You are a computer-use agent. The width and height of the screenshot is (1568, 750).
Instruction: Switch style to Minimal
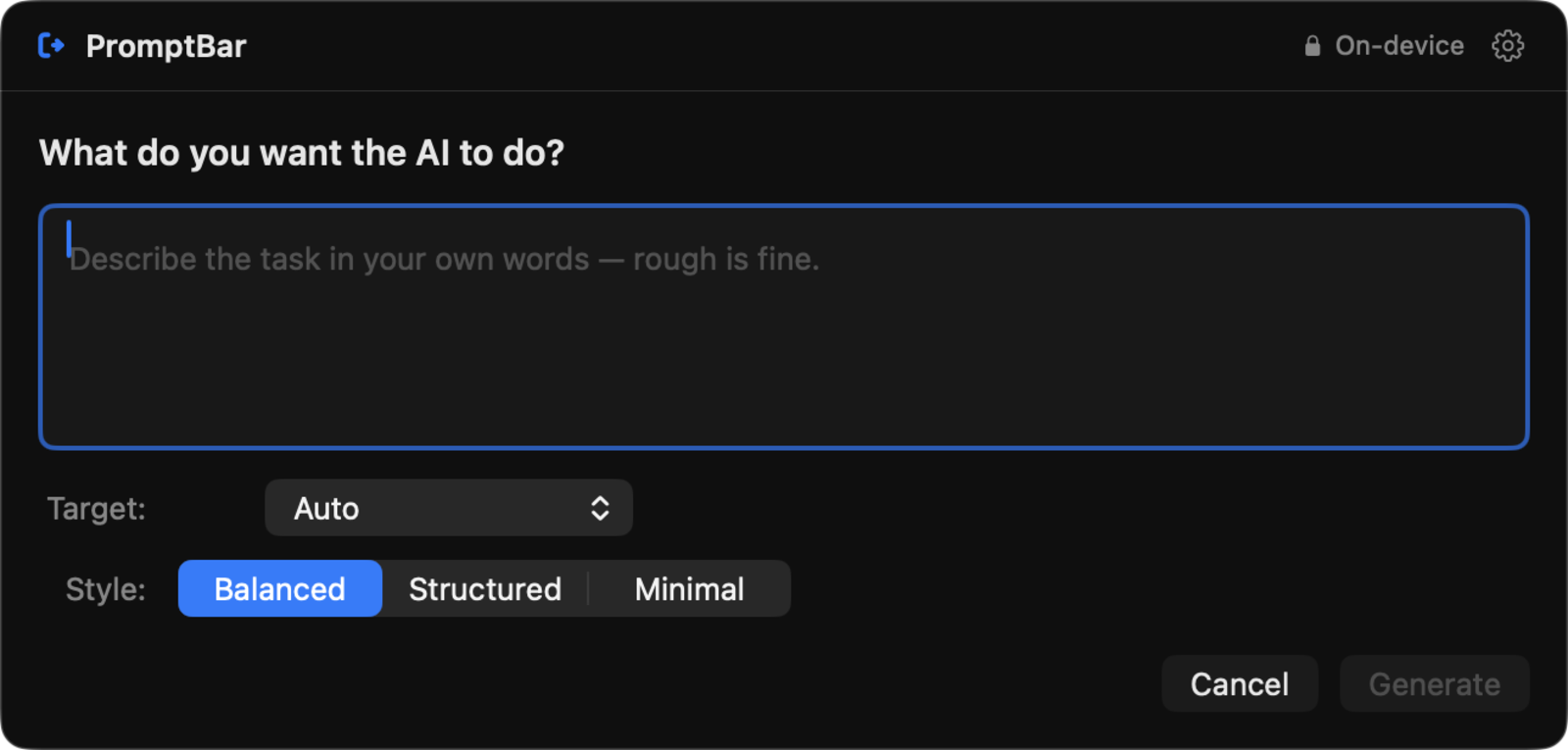(690, 588)
